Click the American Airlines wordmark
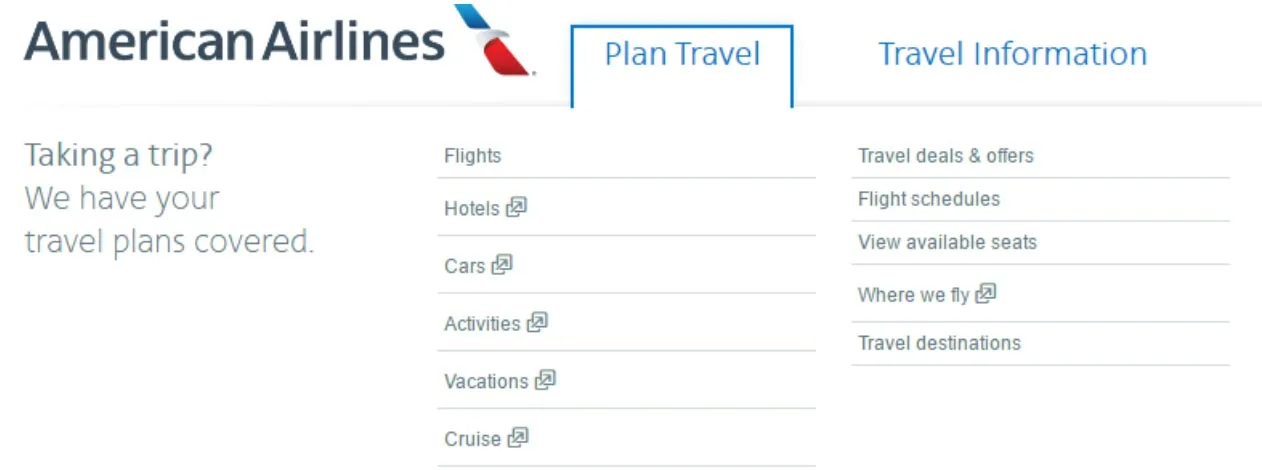 coord(234,42)
